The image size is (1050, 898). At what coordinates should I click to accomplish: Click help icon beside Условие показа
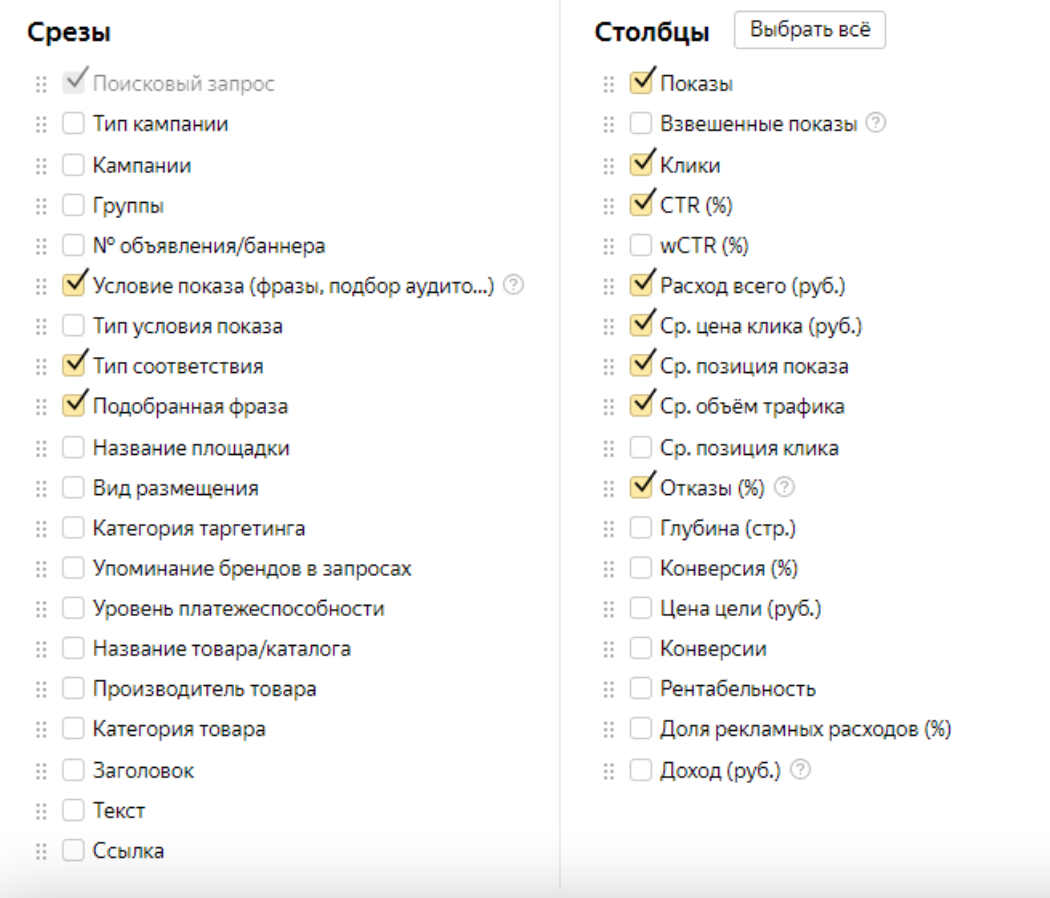coord(514,285)
